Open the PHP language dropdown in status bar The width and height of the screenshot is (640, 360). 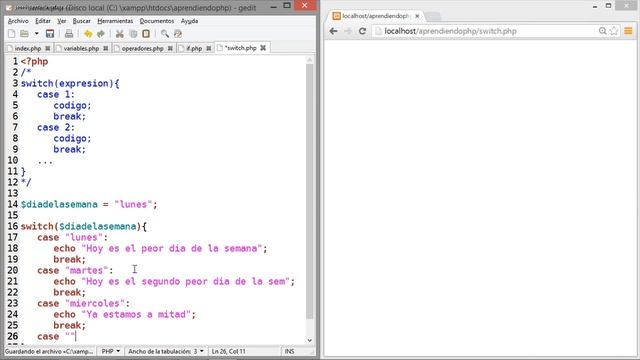(x=111, y=351)
